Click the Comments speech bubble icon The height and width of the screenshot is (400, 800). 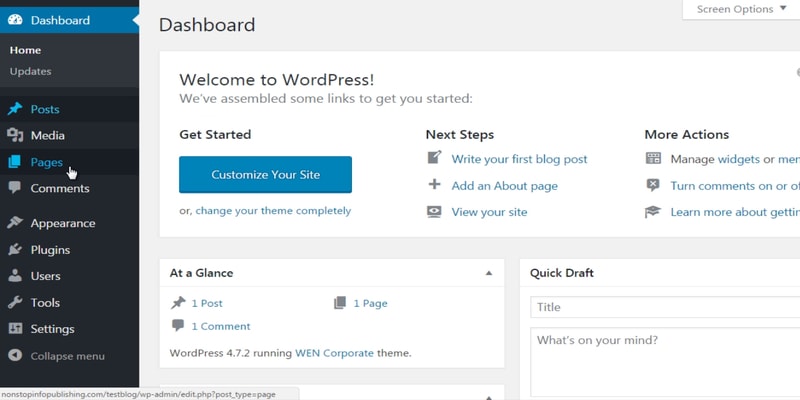[x=14, y=188]
